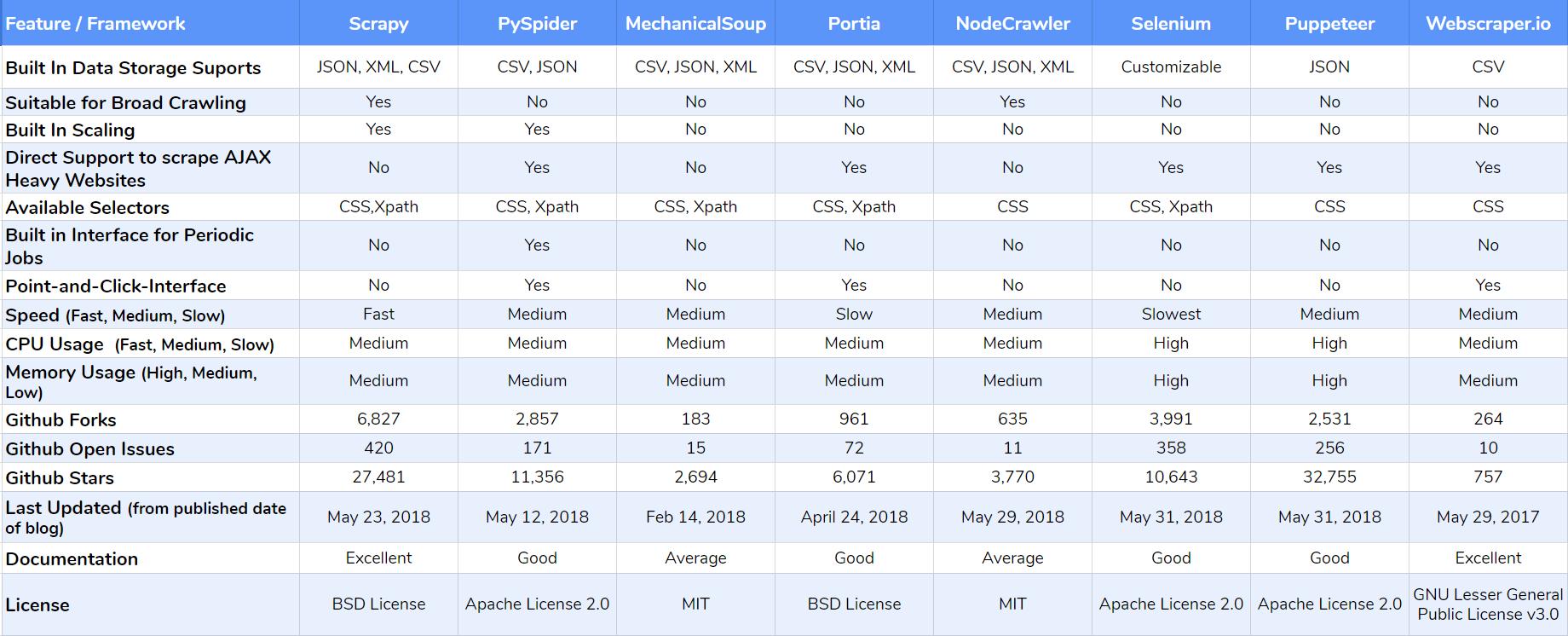Select the Github Stars row label
Screen dimensions: 1568x636
(x=60, y=477)
